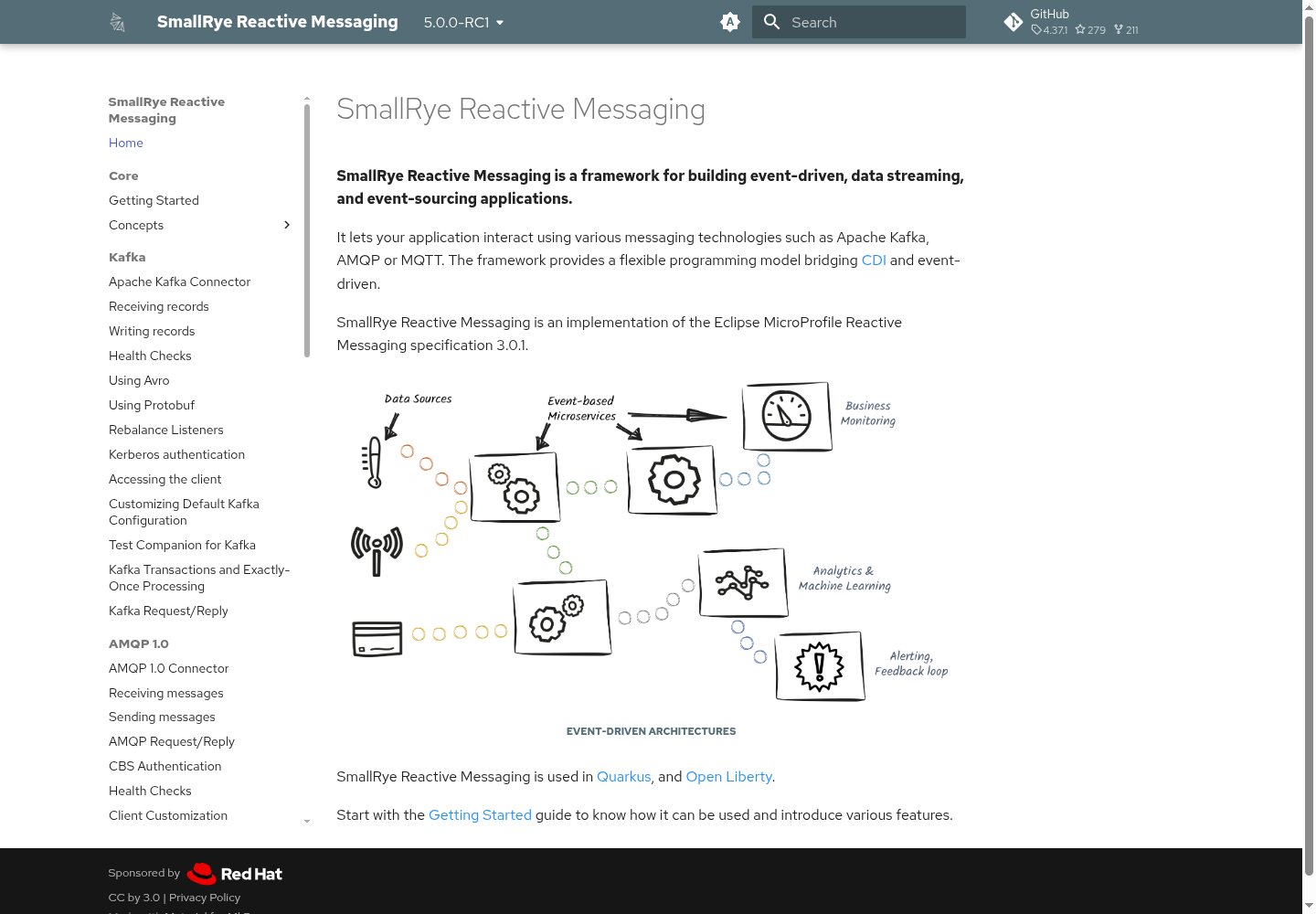The image size is (1316, 914).
Task: Open Test Companion for Kafka
Action: point(182,545)
